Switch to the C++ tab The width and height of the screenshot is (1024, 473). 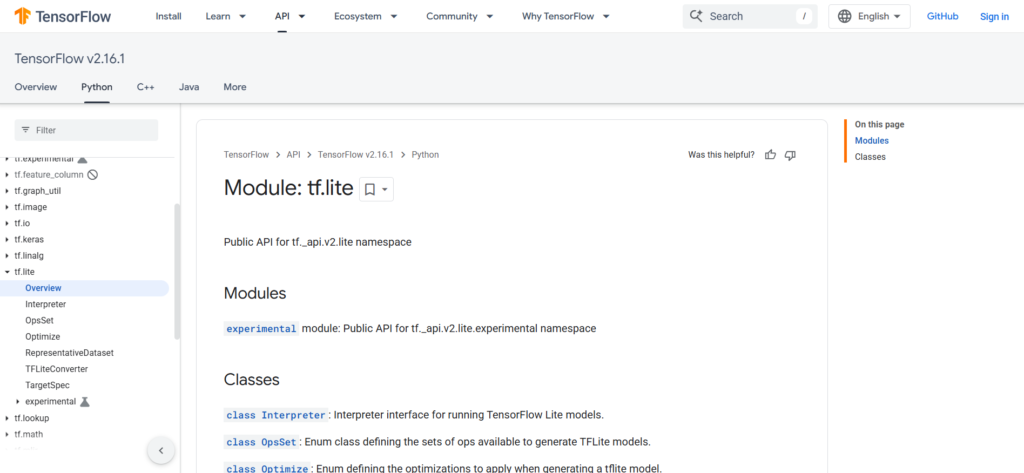pyautogui.click(x=146, y=87)
